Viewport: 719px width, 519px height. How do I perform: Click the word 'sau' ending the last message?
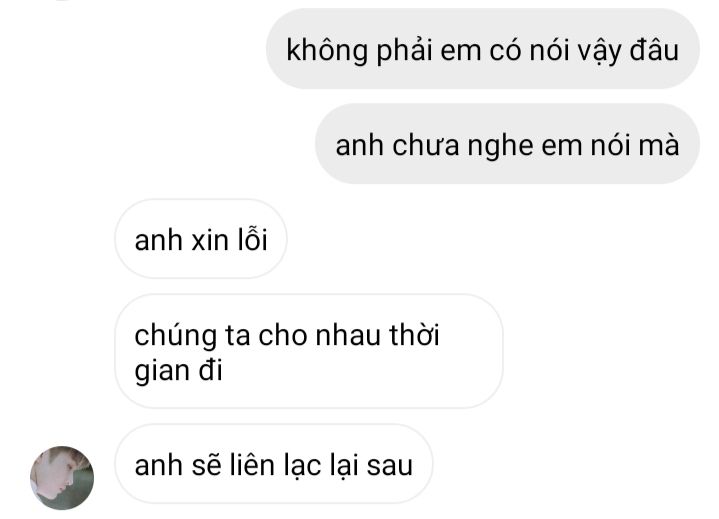pyautogui.click(x=390, y=465)
